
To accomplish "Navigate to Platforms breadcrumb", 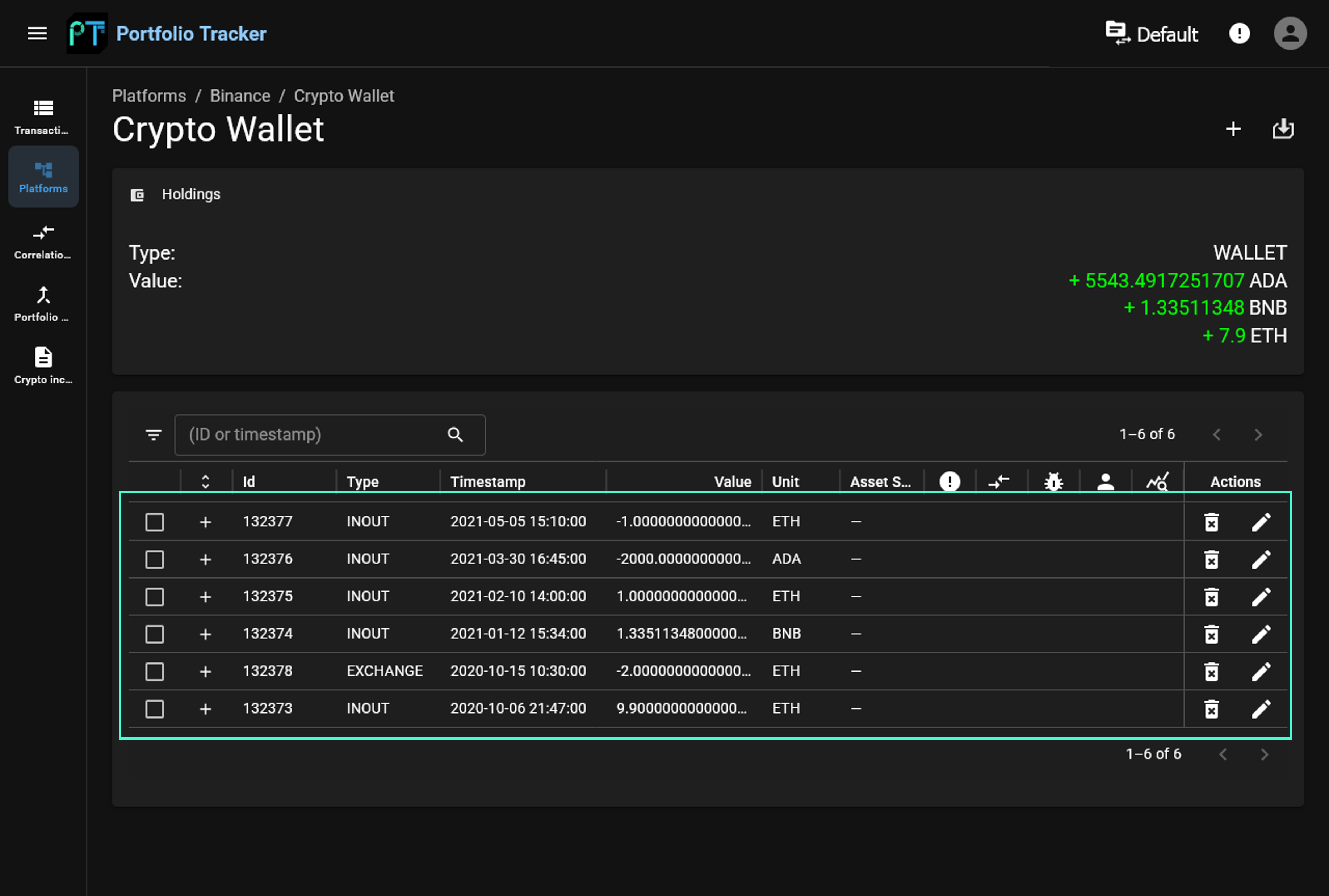I will [x=149, y=96].
